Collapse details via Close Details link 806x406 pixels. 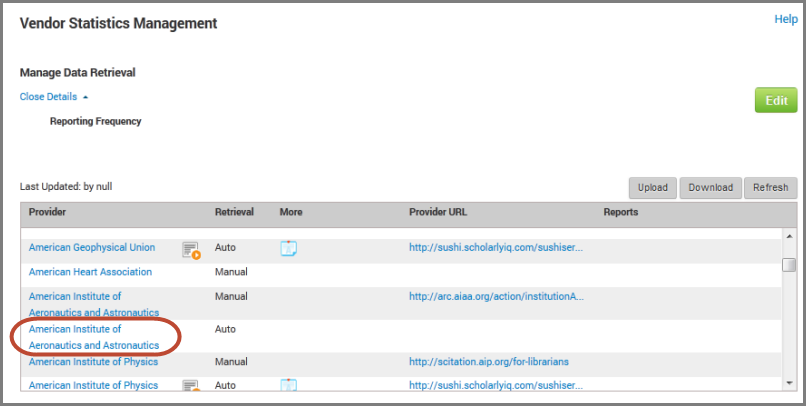[53, 97]
